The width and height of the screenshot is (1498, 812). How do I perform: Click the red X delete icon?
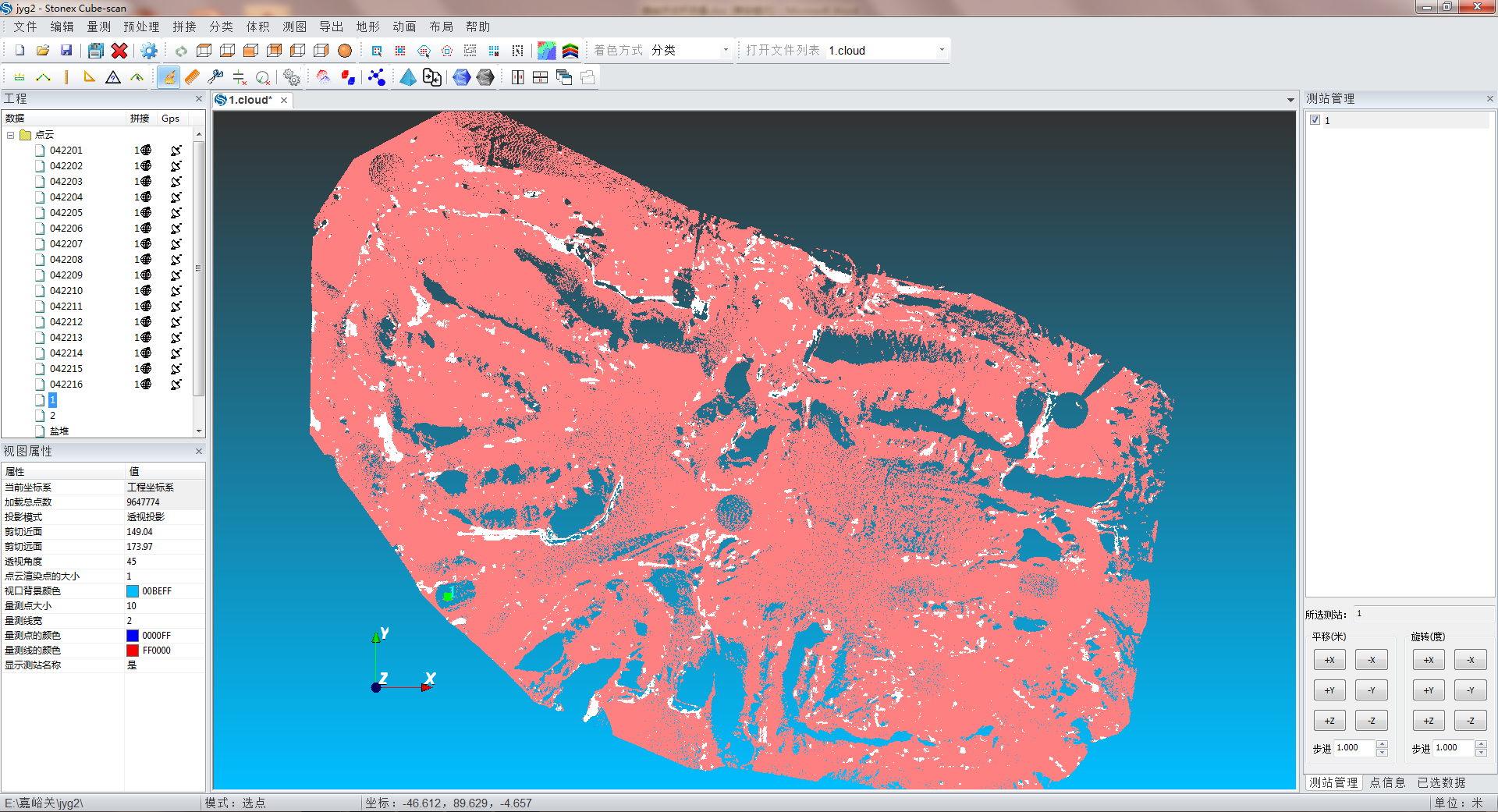pos(119,51)
